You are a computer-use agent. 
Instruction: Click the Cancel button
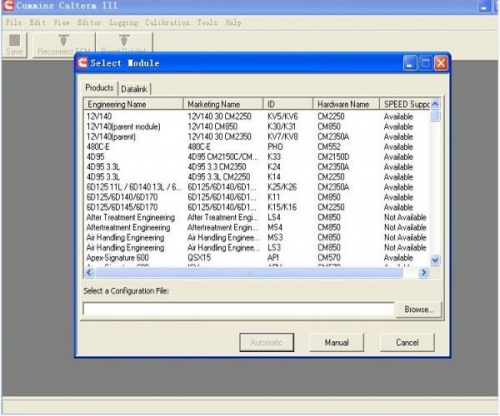[407, 342]
